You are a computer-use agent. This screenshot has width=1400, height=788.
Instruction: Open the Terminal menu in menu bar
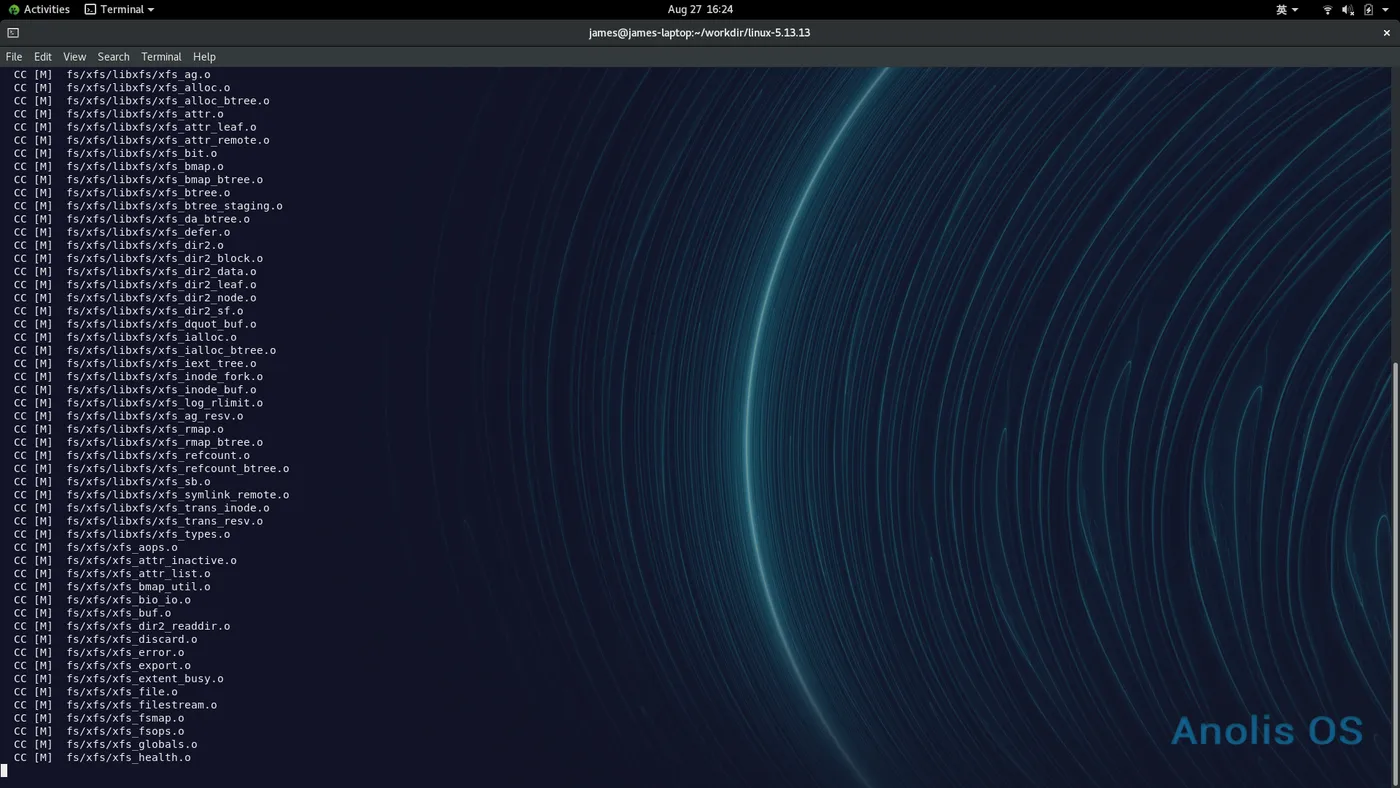(x=161, y=57)
